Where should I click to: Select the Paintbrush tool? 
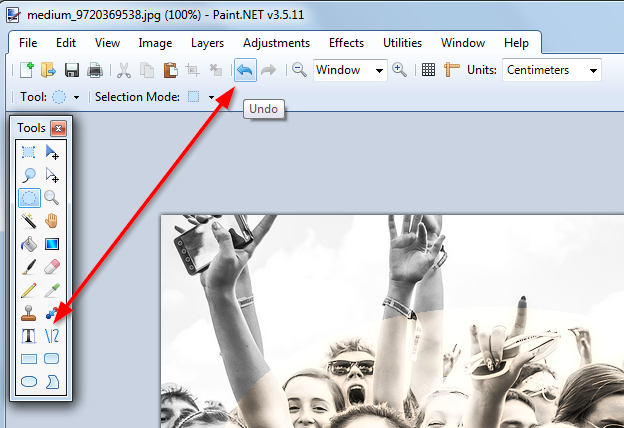point(29,267)
